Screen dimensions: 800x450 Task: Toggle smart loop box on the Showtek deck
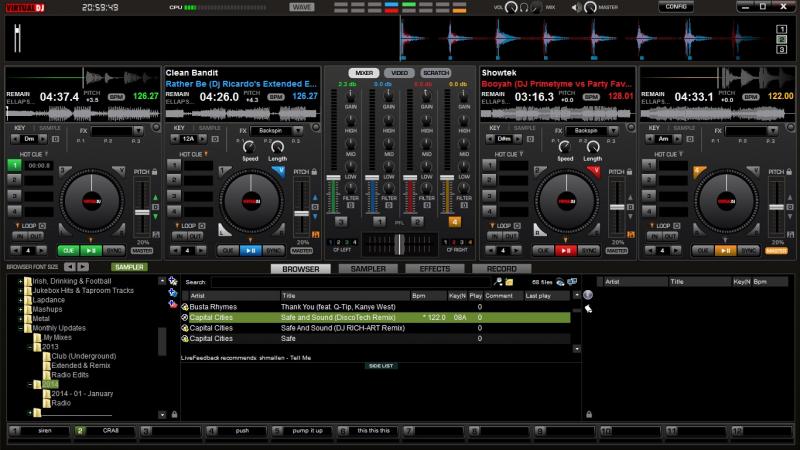(x=517, y=226)
